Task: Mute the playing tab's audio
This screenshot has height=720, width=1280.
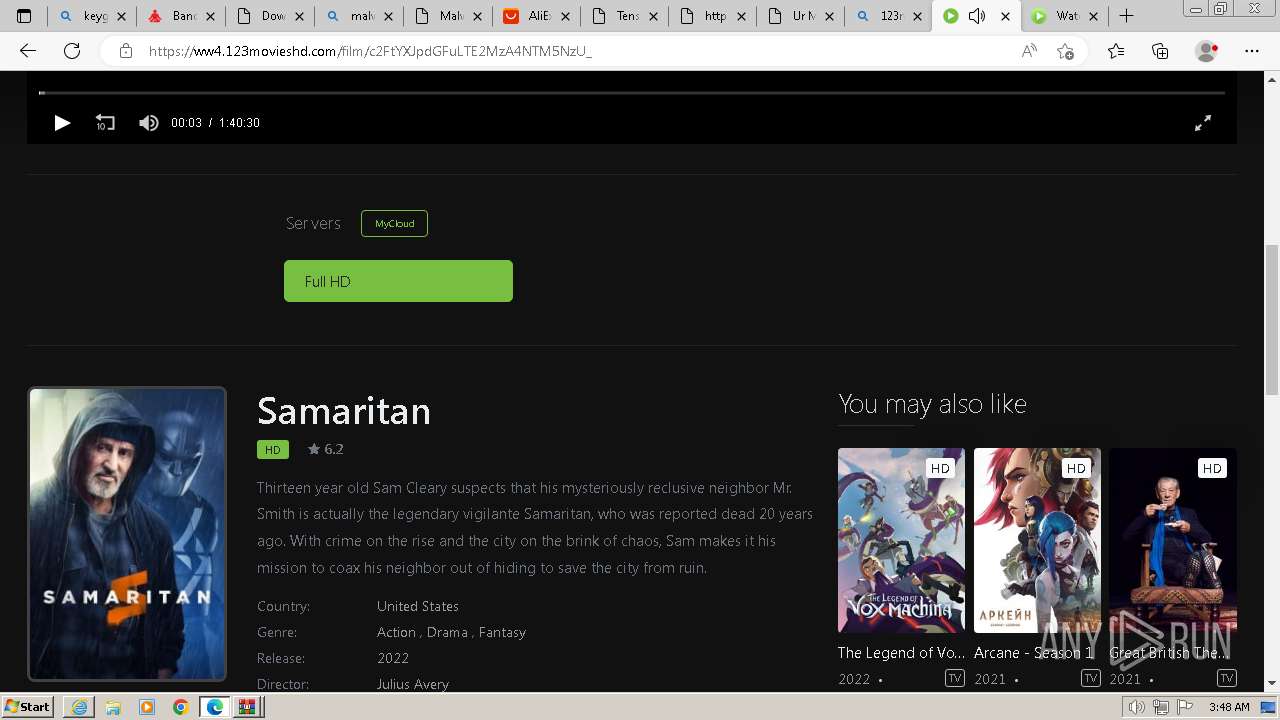Action: tap(977, 16)
